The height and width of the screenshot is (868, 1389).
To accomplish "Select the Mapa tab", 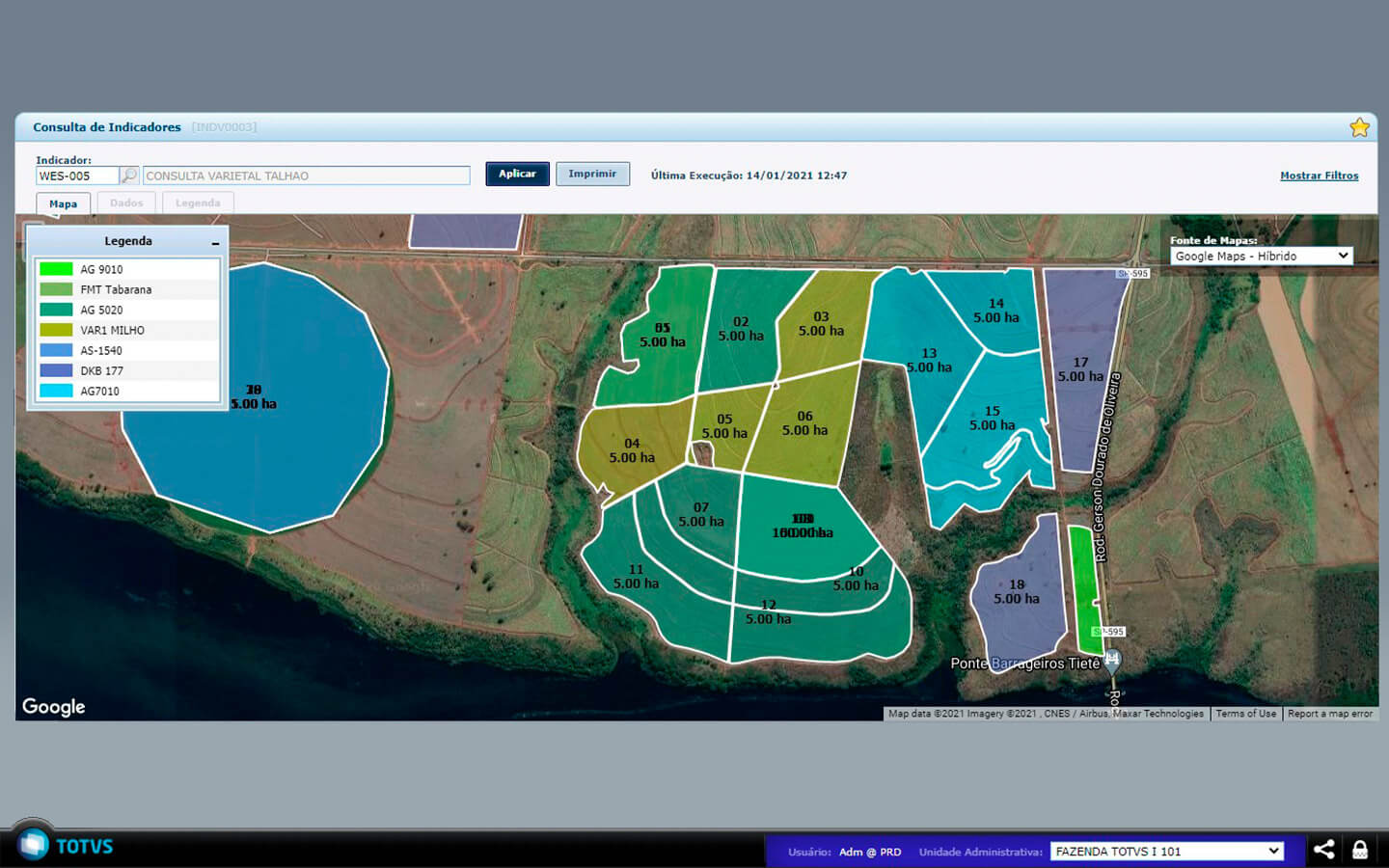I will (64, 204).
